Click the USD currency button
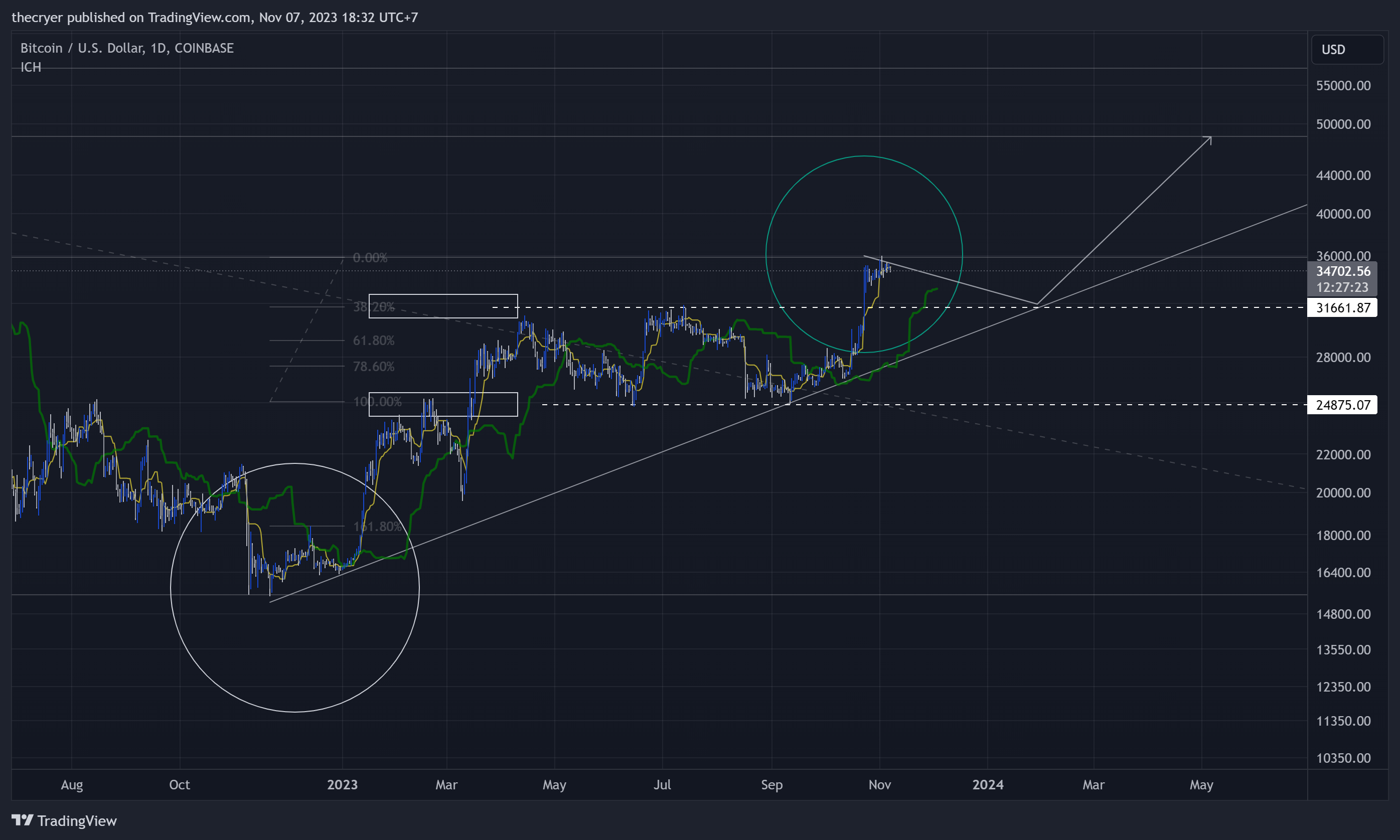The height and width of the screenshot is (840, 1400). [1347, 50]
